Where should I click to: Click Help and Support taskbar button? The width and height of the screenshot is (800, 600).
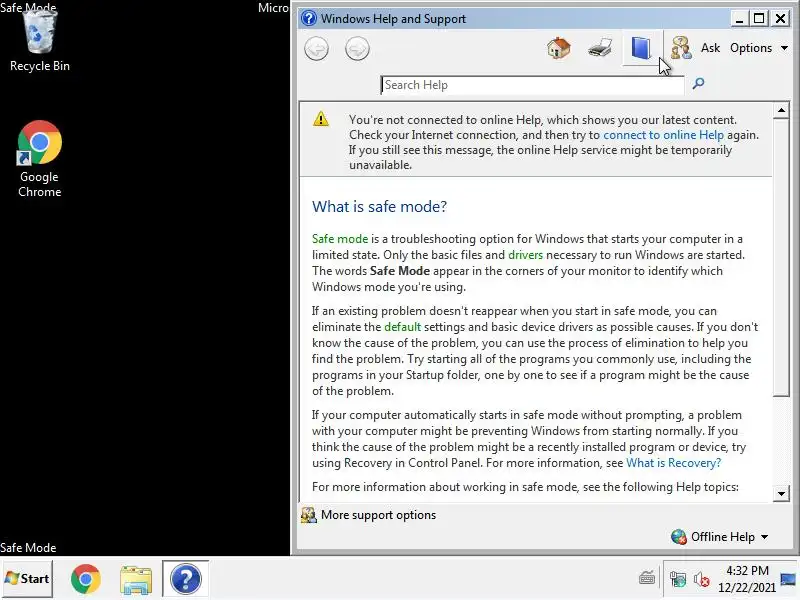pos(186,579)
